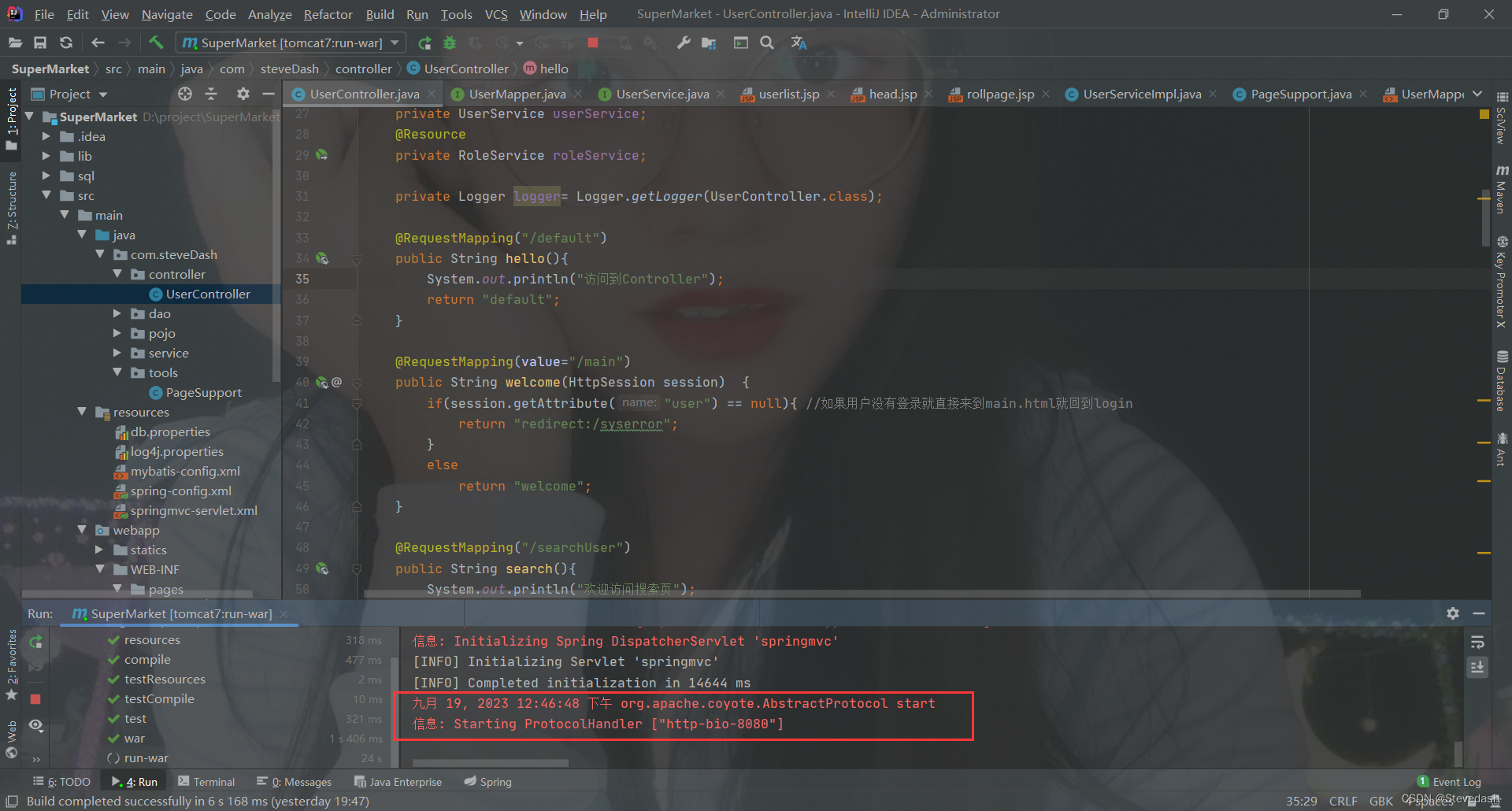Click the GBK encoding in status bar
The width and height of the screenshot is (1512, 811).
(1380, 801)
